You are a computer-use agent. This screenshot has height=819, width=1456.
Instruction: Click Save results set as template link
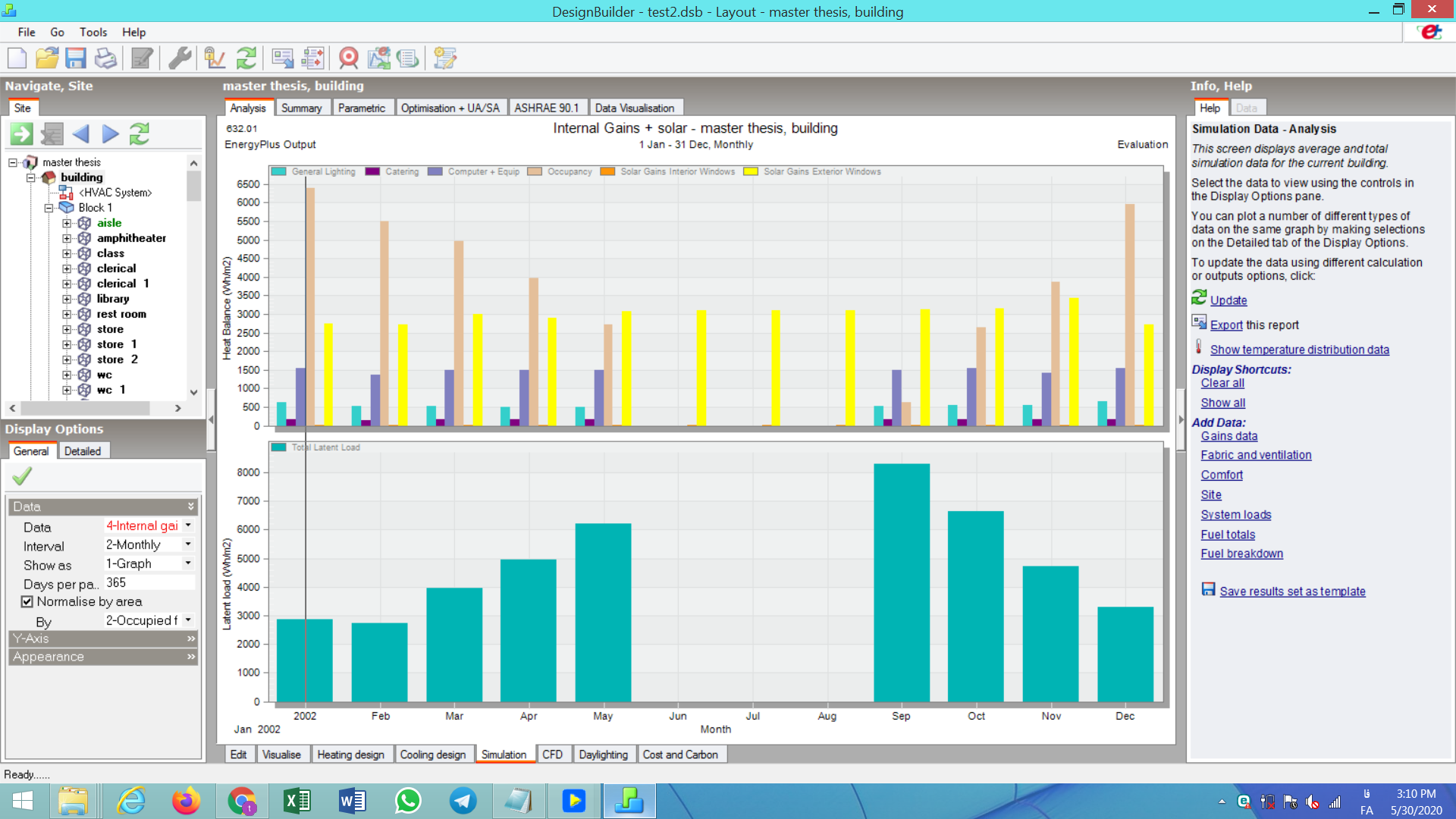coord(1292,591)
